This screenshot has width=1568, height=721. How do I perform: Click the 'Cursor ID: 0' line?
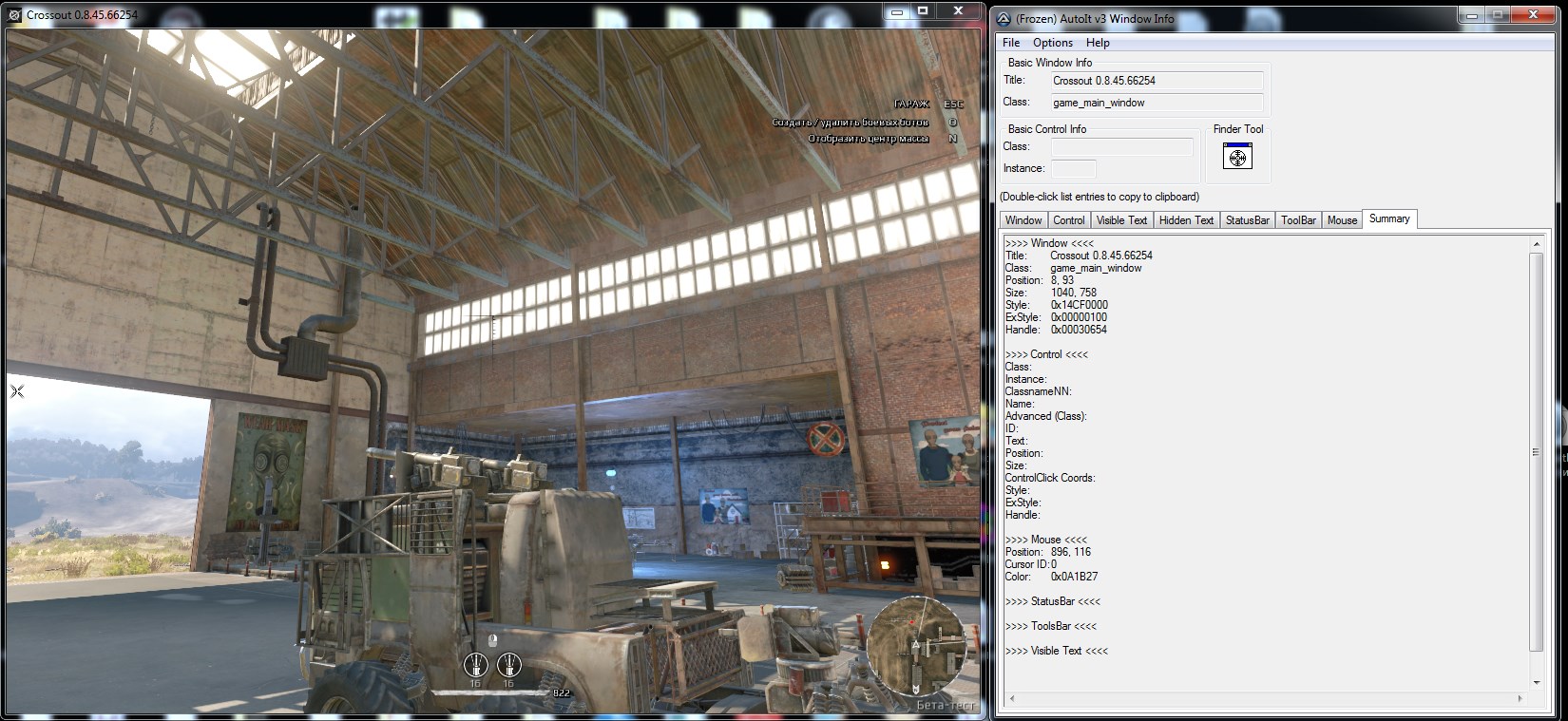pyautogui.click(x=1031, y=564)
